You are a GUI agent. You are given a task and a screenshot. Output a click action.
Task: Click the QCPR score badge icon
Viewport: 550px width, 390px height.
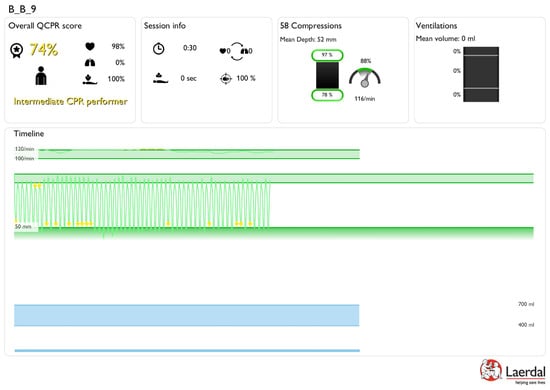[x=16, y=51]
